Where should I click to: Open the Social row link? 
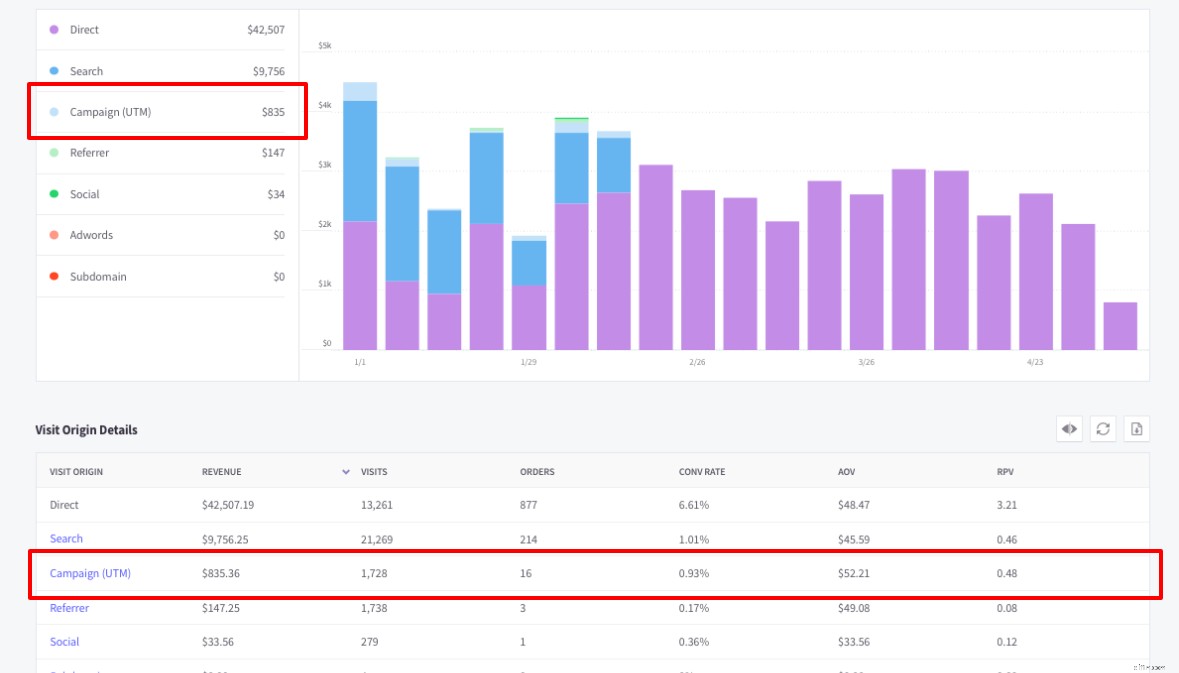[x=64, y=642]
